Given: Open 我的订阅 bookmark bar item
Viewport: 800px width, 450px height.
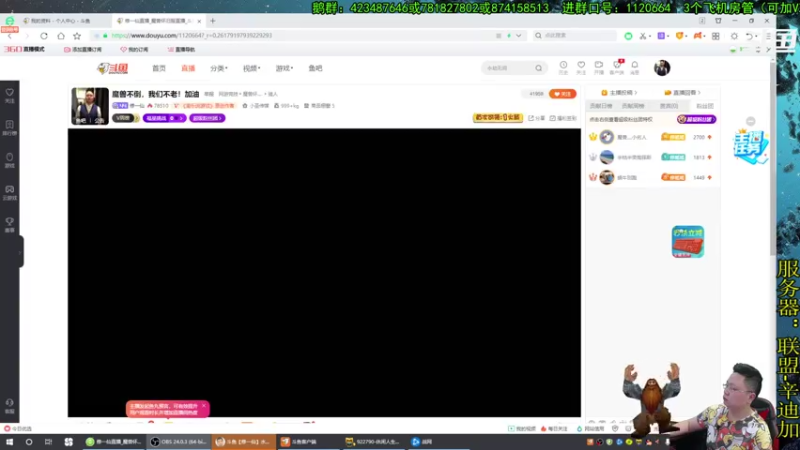Looking at the screenshot, I should (x=134, y=49).
